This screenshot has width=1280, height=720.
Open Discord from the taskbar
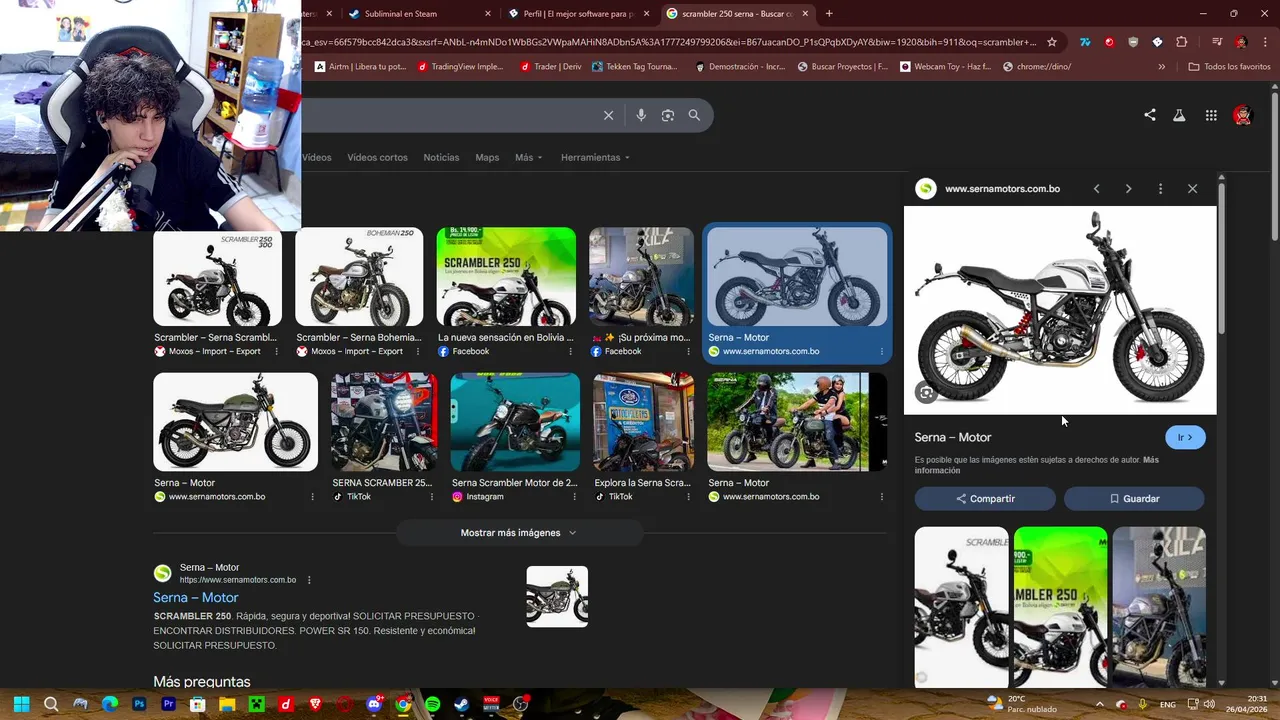point(374,704)
